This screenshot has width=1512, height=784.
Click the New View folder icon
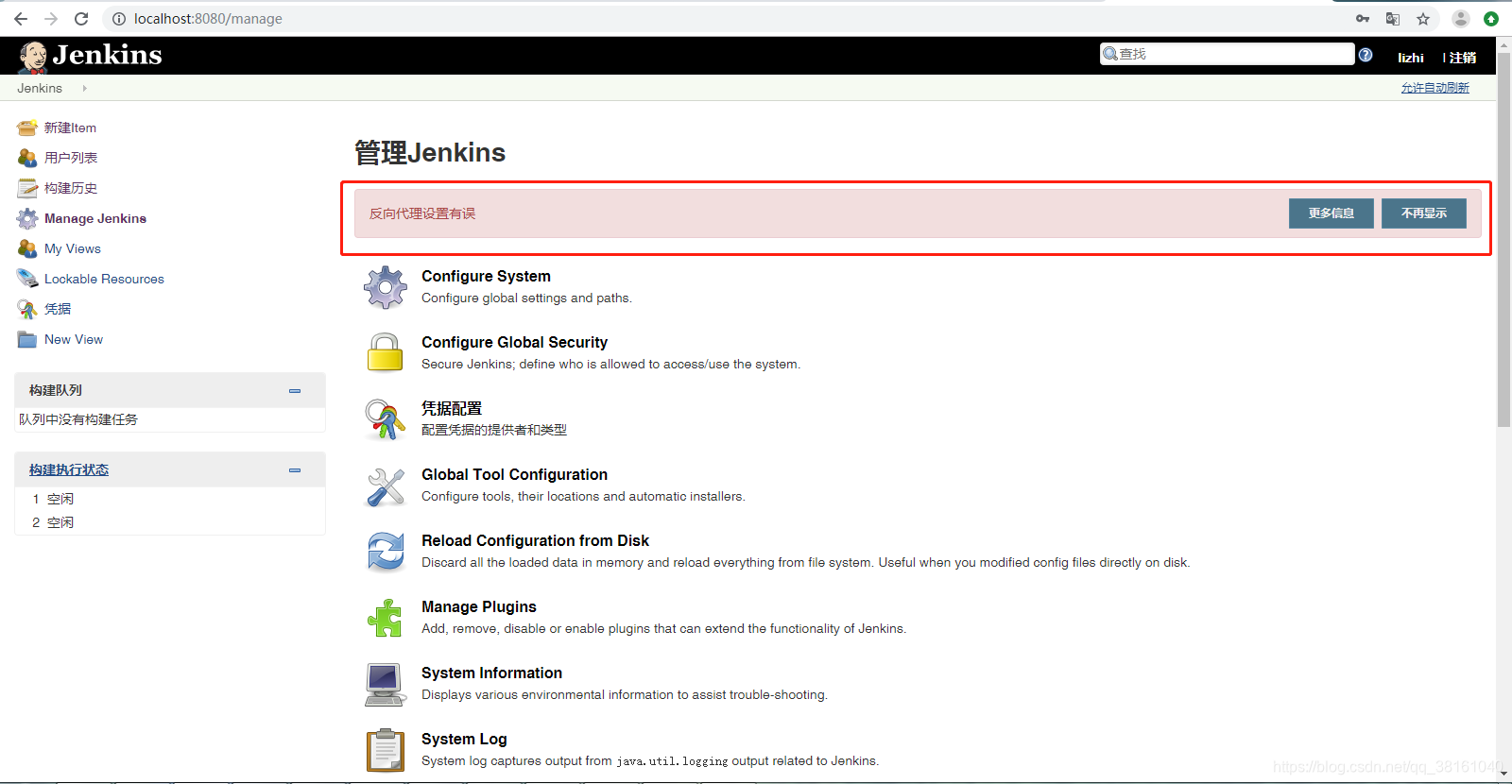click(27, 339)
